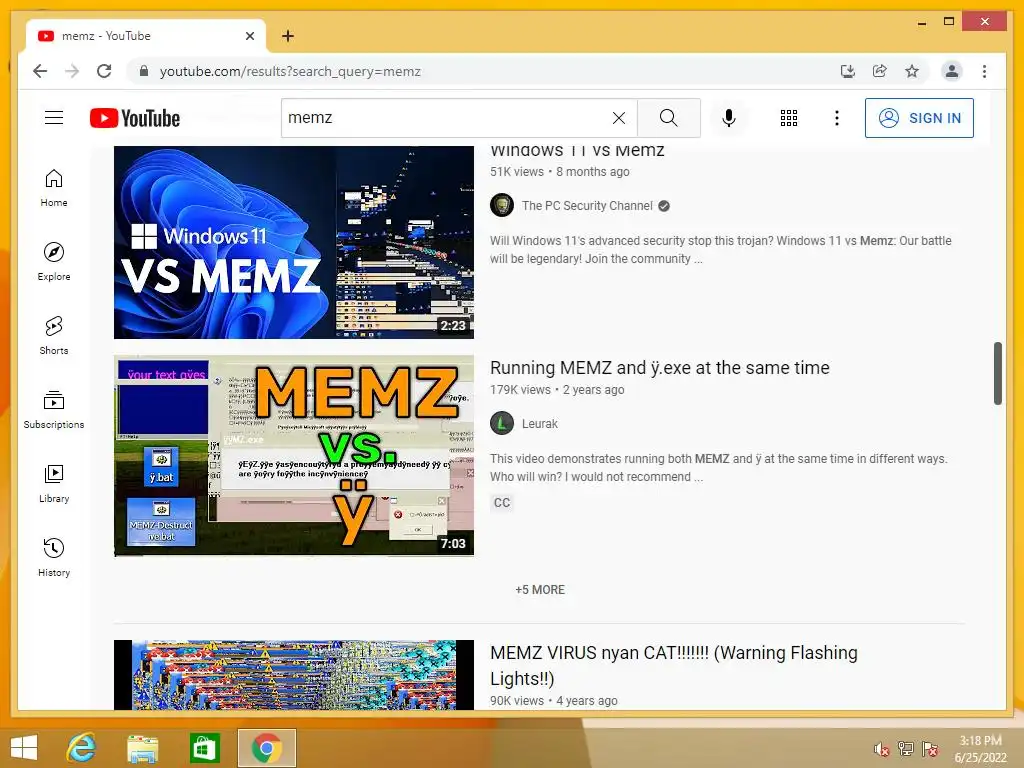
Task: Go to Home in the sidebar
Action: tap(54, 188)
